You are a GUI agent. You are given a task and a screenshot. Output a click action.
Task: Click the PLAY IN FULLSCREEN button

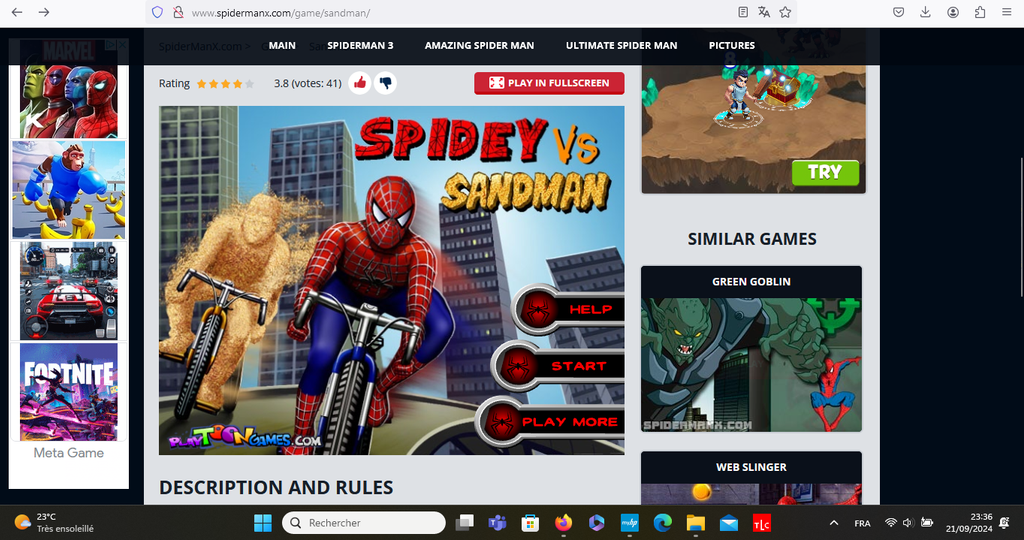point(549,83)
